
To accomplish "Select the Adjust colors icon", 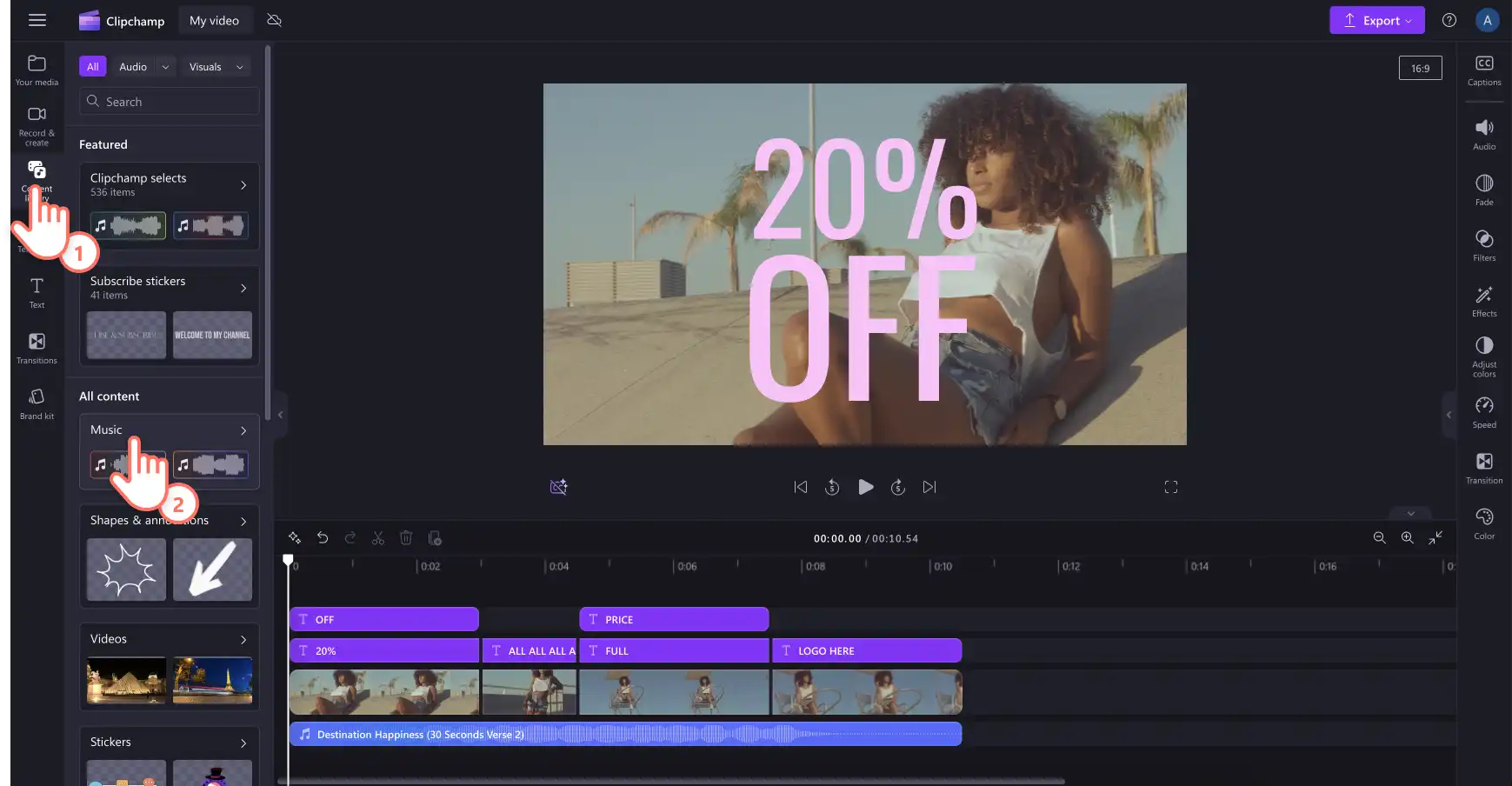I will pos(1484,356).
